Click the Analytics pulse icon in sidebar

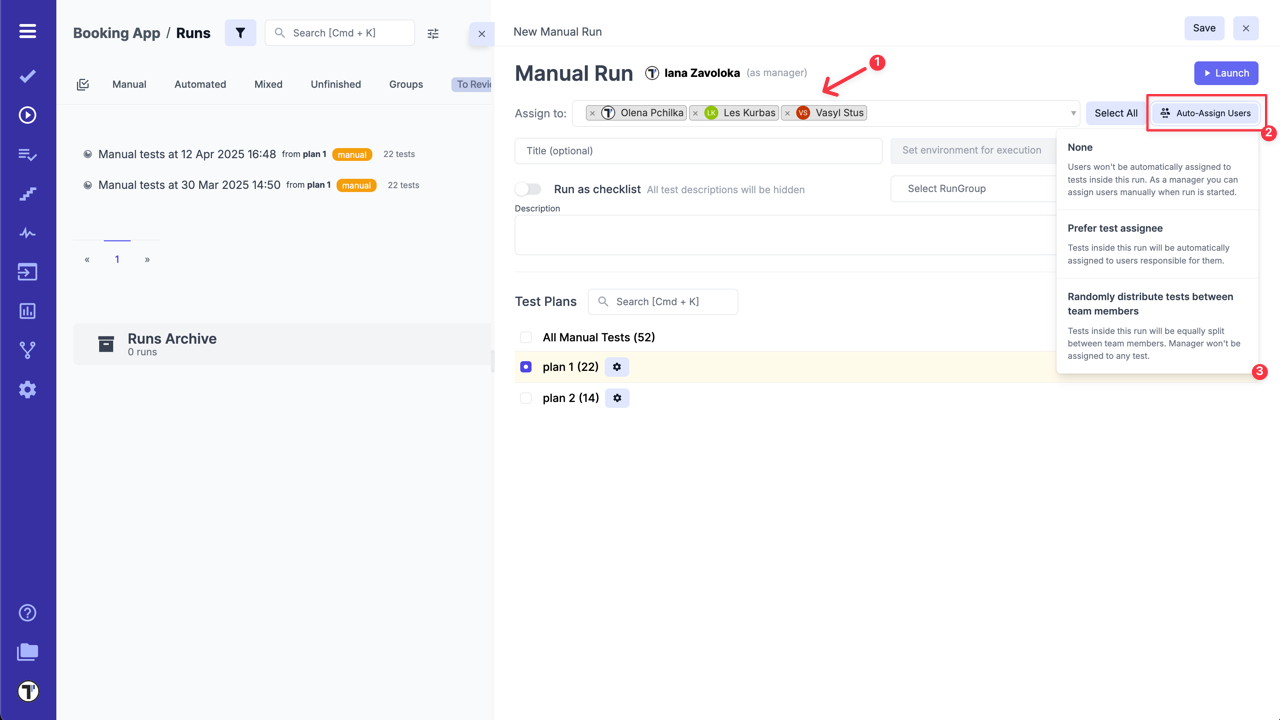tap(27, 232)
